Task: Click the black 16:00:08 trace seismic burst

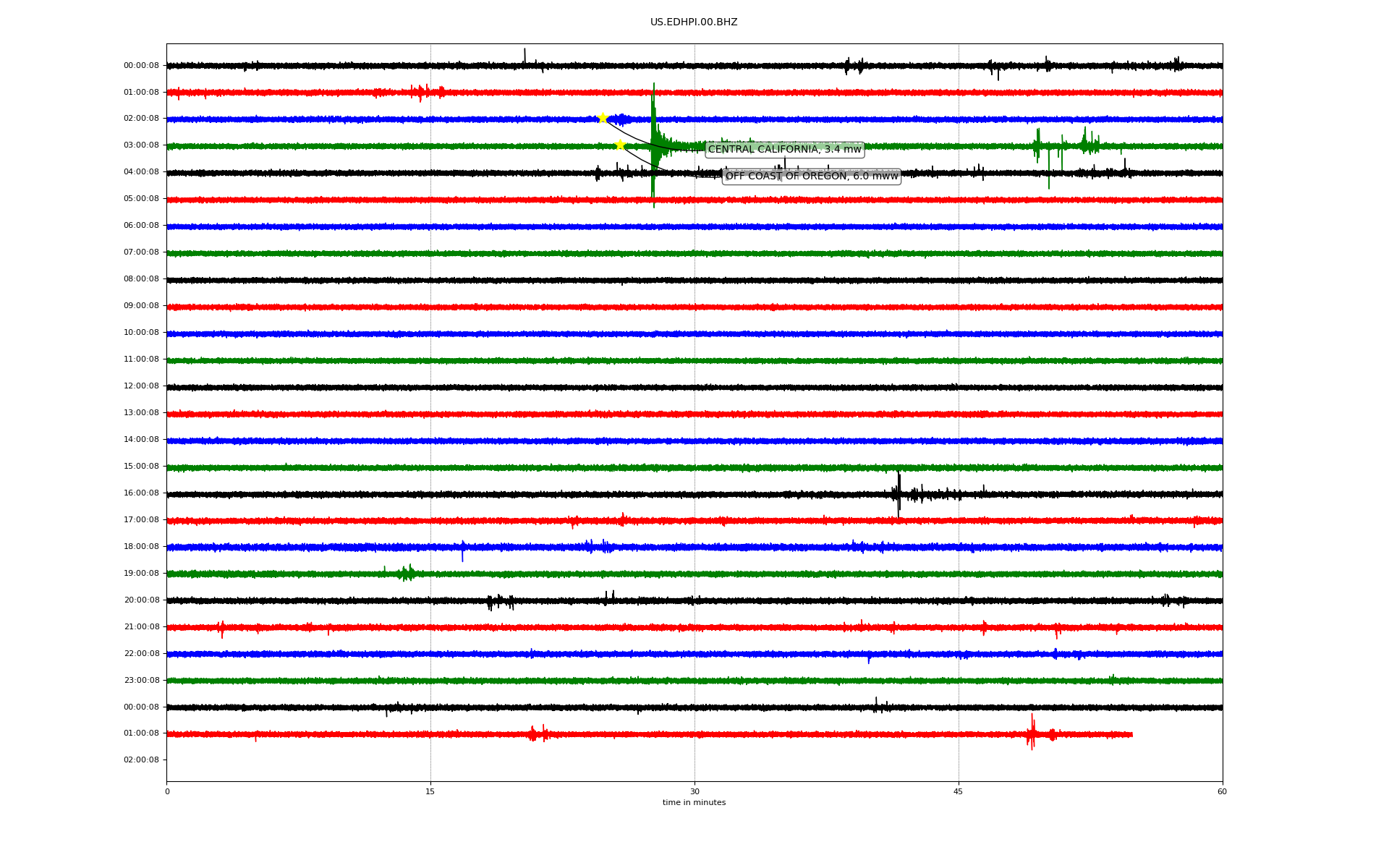Action: tap(899, 493)
